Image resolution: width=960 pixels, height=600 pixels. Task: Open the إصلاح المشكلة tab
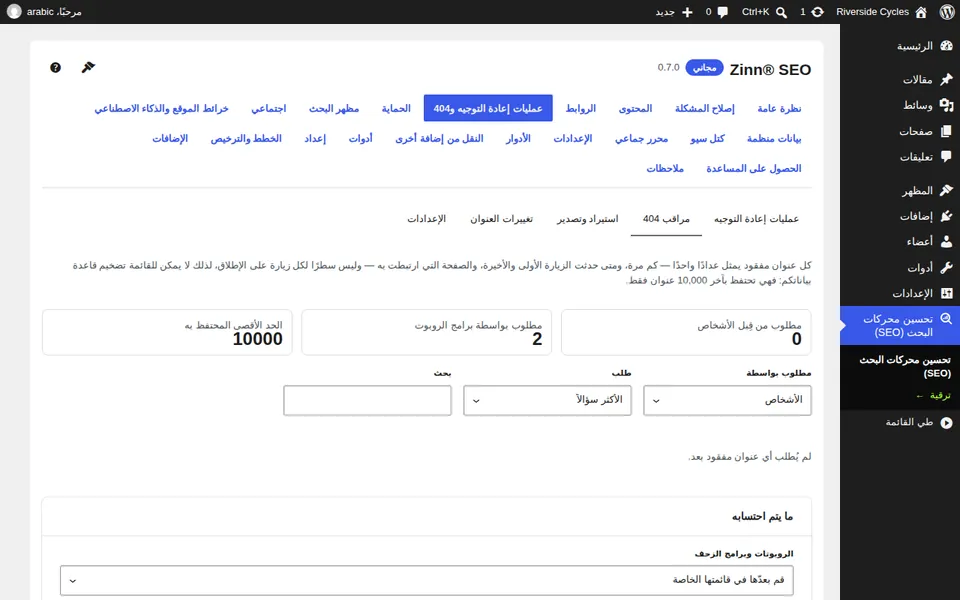pos(705,108)
